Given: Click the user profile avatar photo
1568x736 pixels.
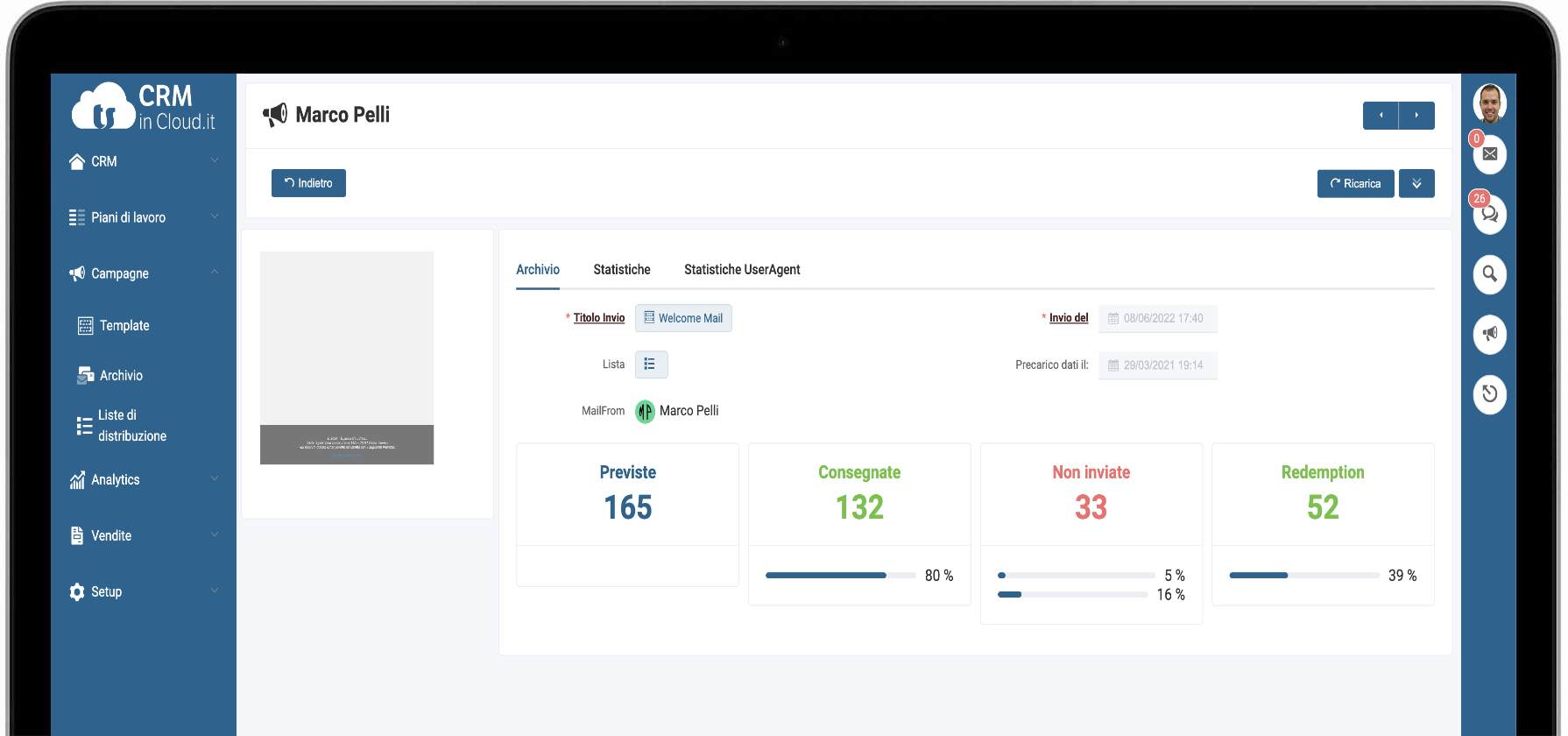Looking at the screenshot, I should pos(1489,103).
